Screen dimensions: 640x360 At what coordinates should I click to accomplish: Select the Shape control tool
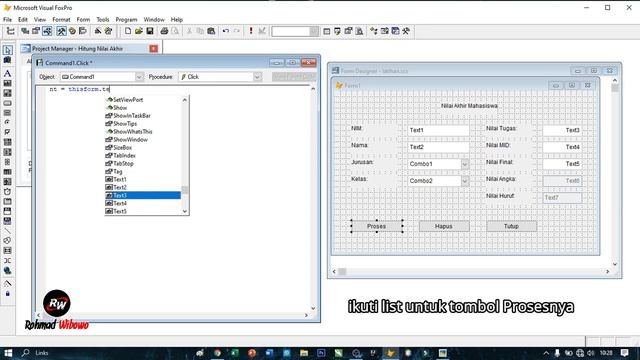click(7, 241)
